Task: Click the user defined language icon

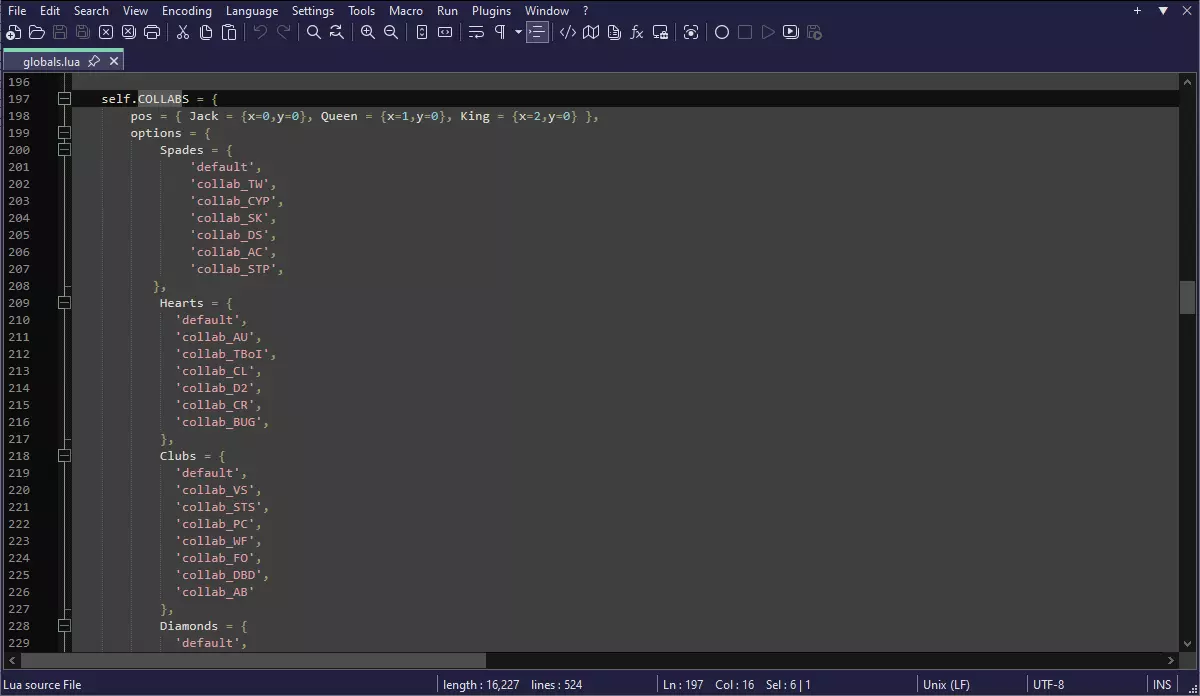Action: click(x=568, y=32)
